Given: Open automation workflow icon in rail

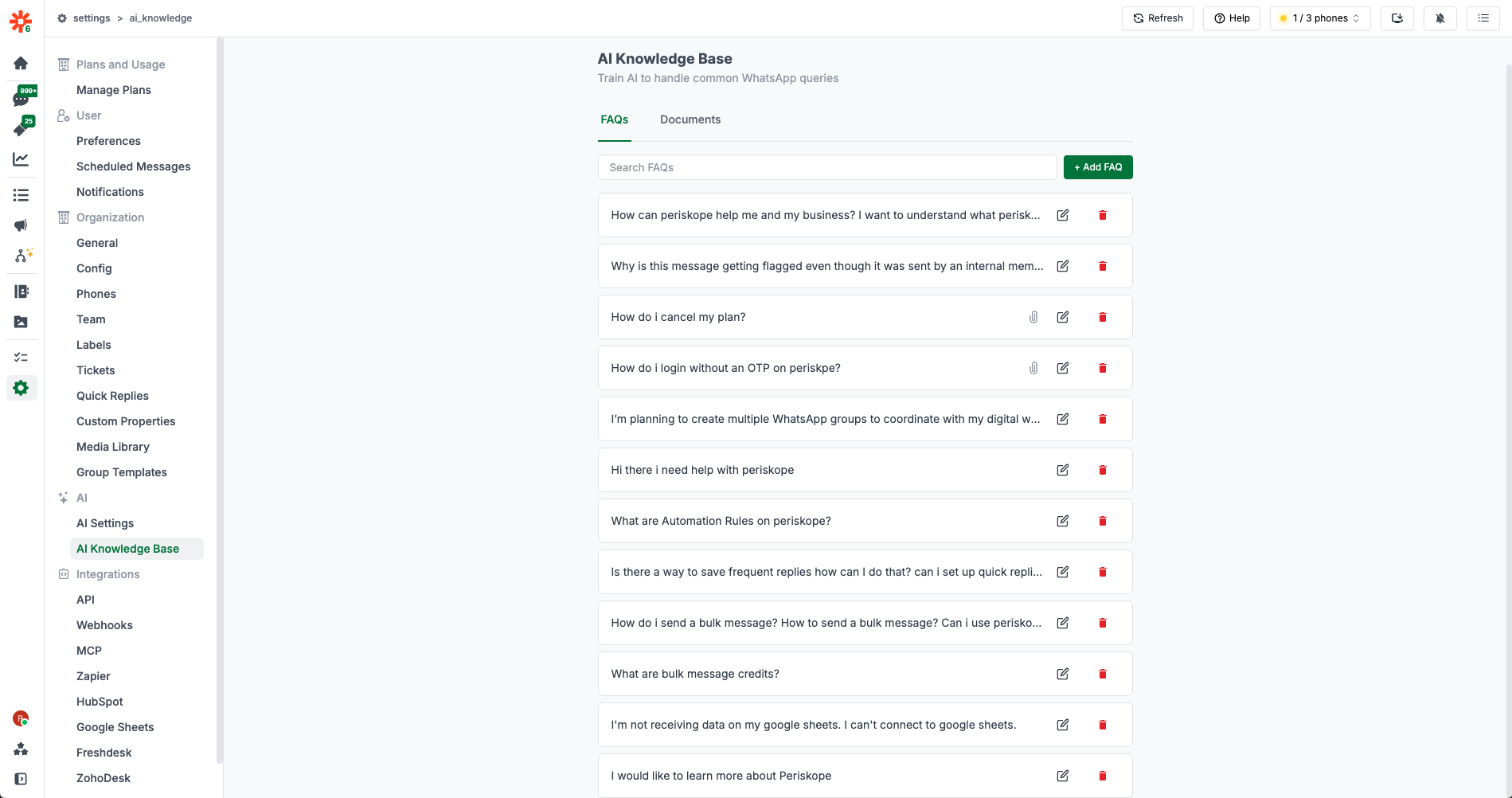Looking at the screenshot, I should (x=21, y=256).
